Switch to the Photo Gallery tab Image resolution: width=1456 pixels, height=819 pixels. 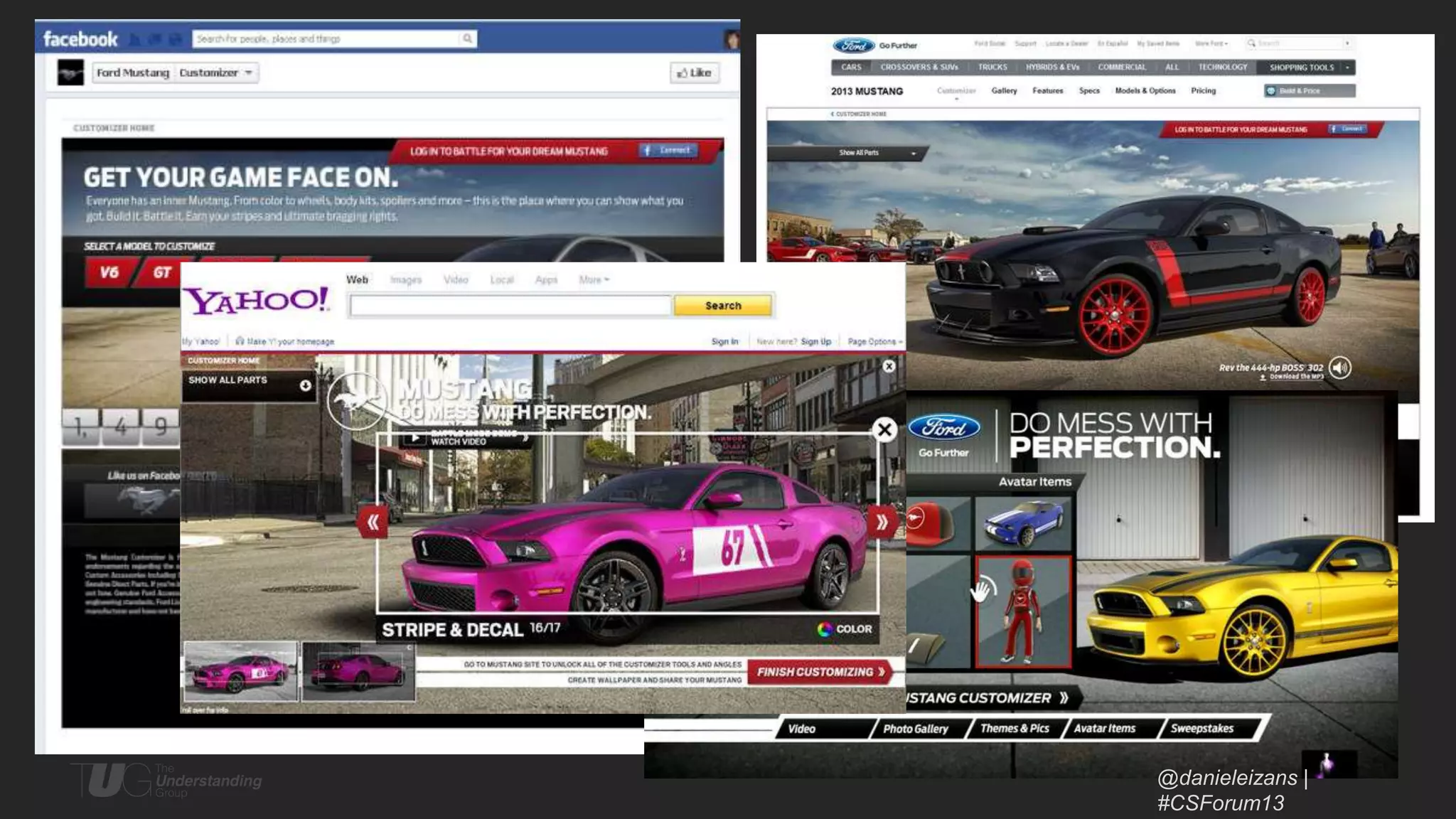[x=915, y=729]
